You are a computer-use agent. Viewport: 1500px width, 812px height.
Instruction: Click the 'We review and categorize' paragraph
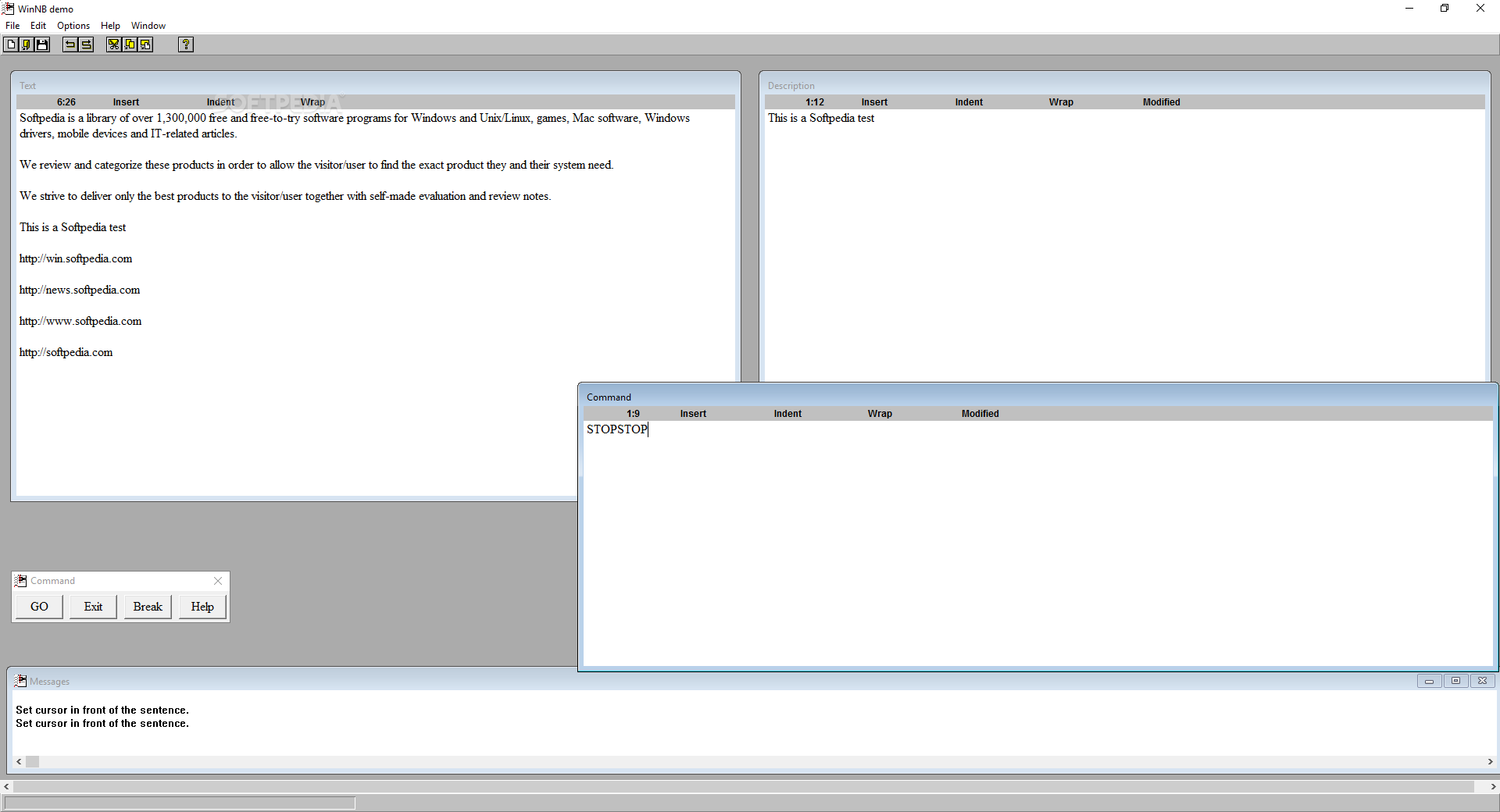point(316,165)
